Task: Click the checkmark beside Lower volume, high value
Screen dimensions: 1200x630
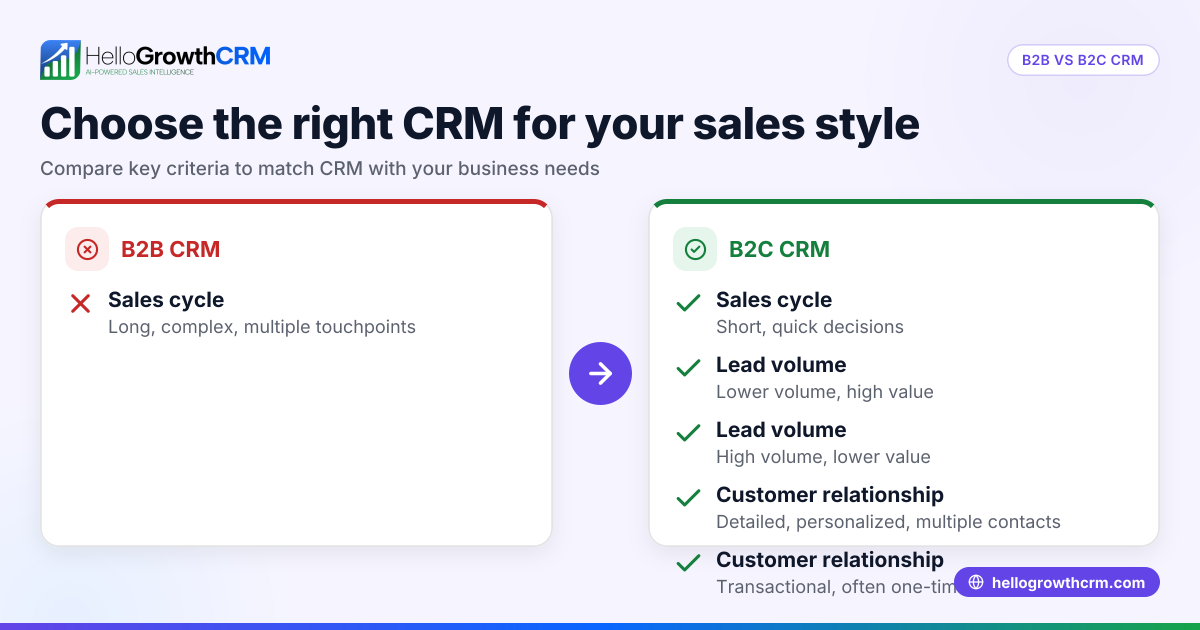Action: point(688,368)
